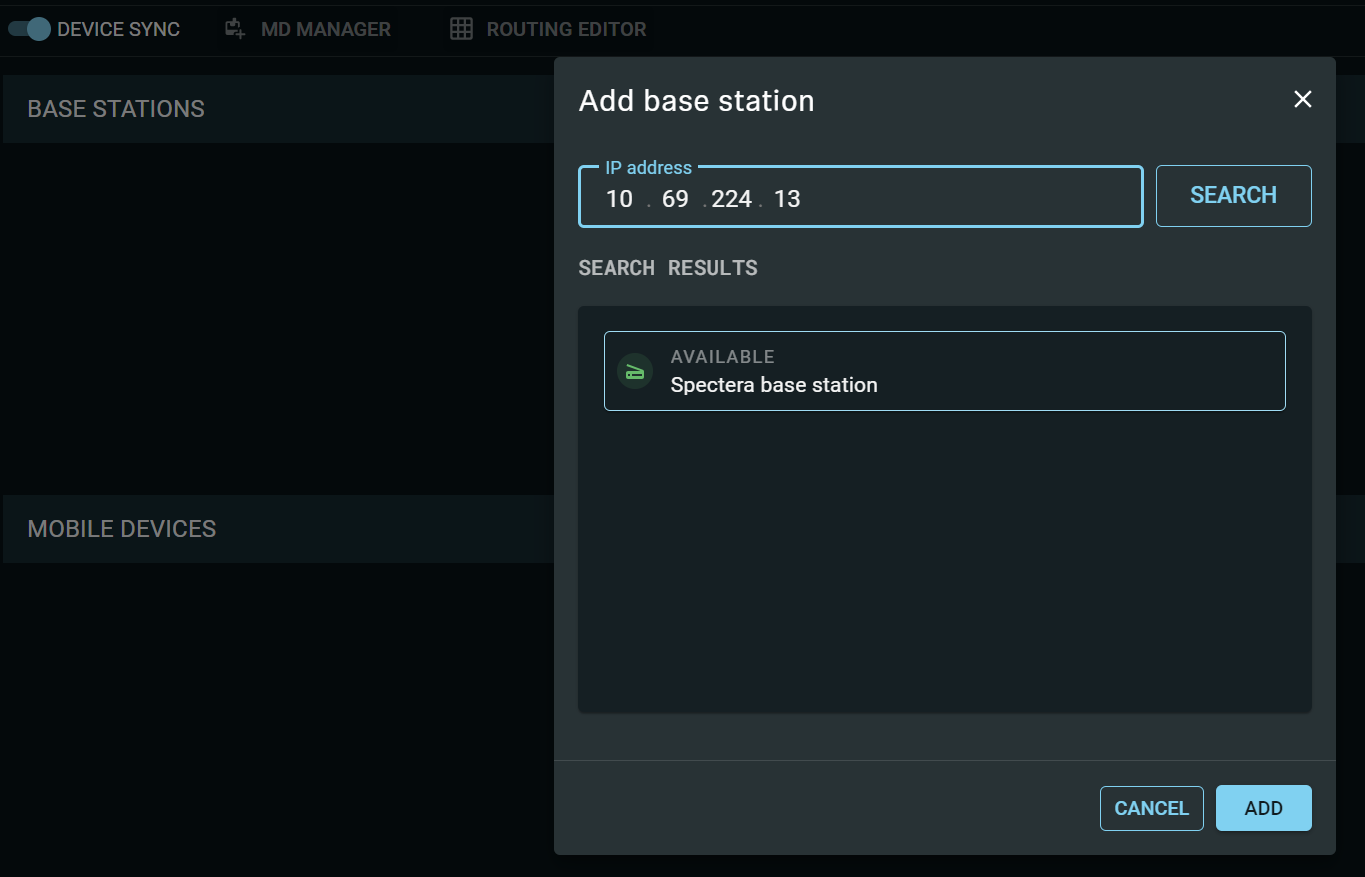Click the Routing Editor grid icon

click(x=461, y=29)
